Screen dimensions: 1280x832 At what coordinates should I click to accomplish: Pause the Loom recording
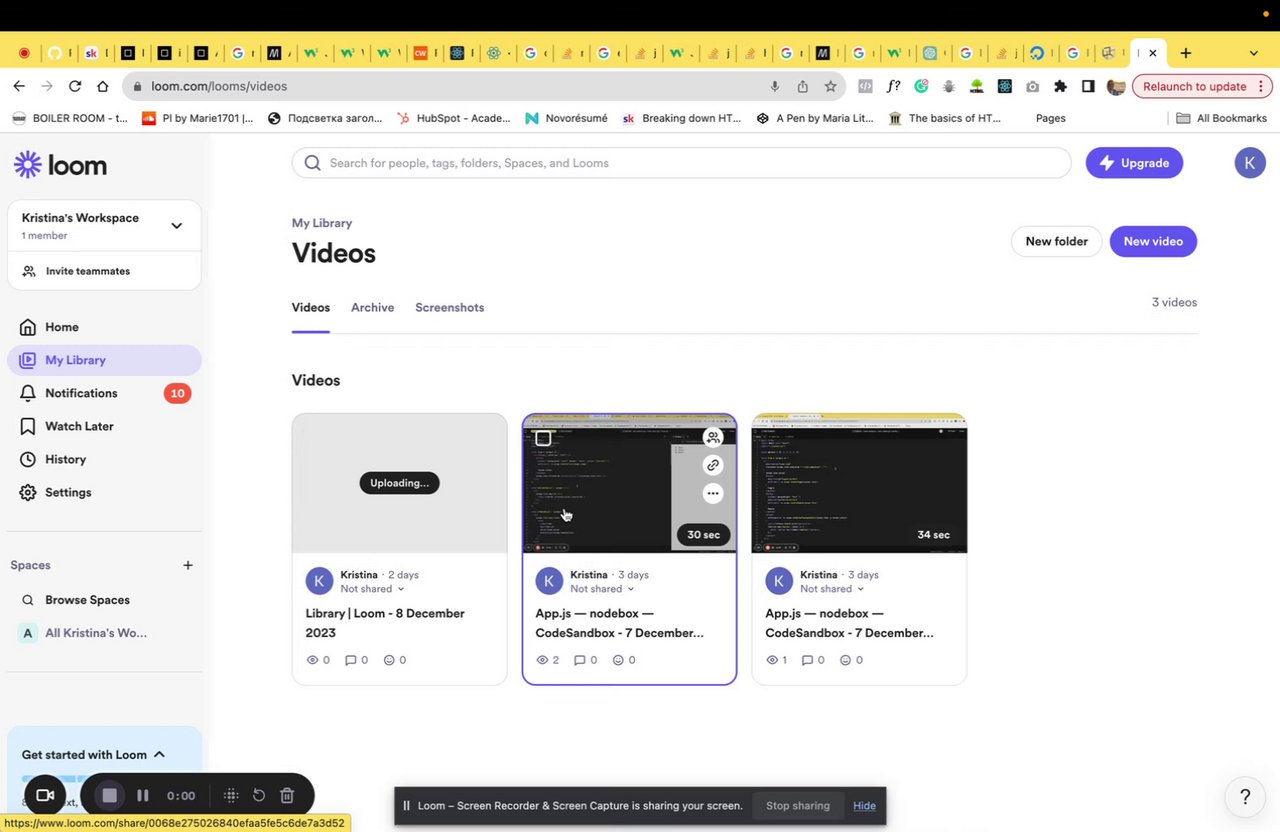143,796
